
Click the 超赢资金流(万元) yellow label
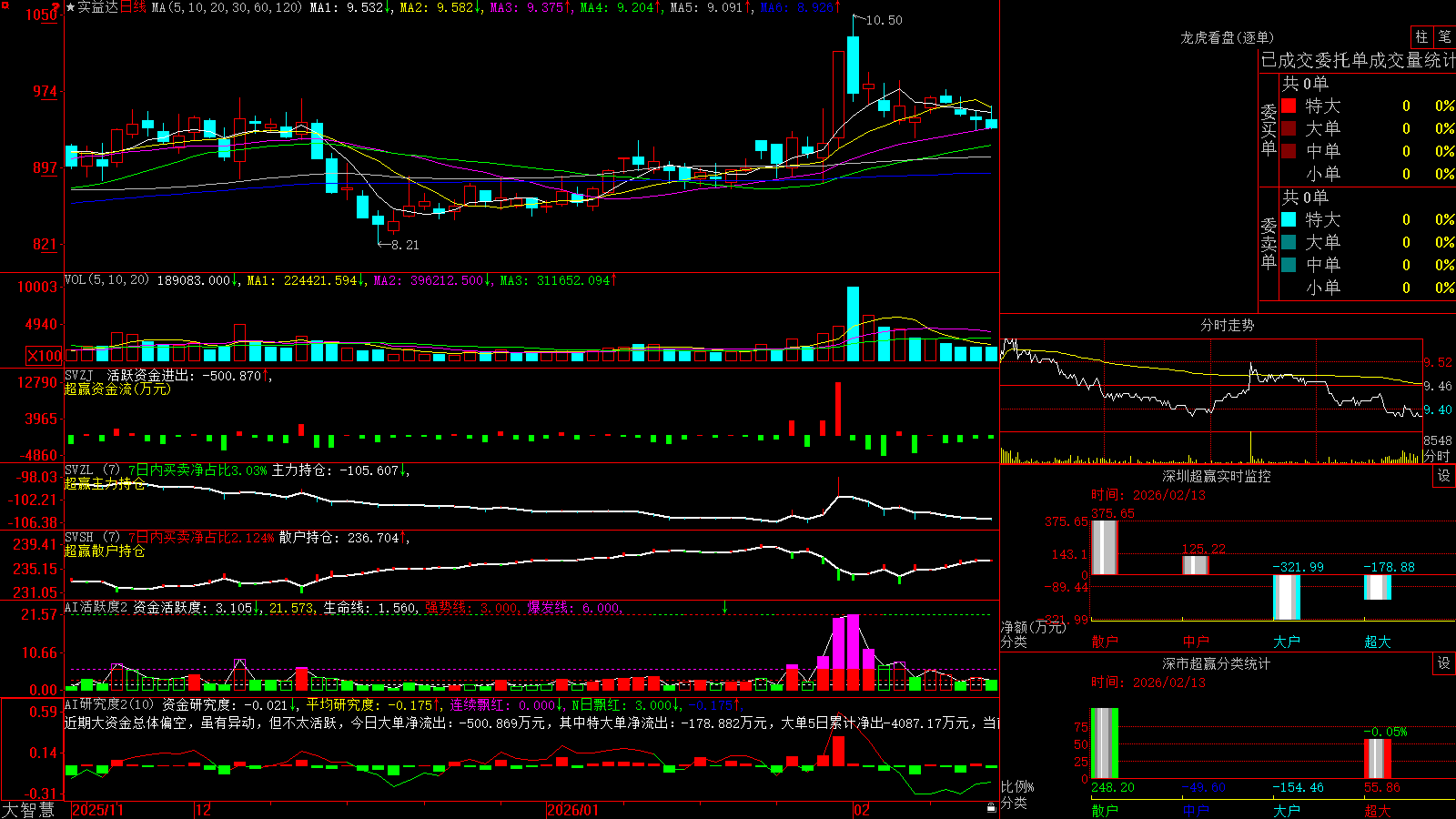coord(117,389)
